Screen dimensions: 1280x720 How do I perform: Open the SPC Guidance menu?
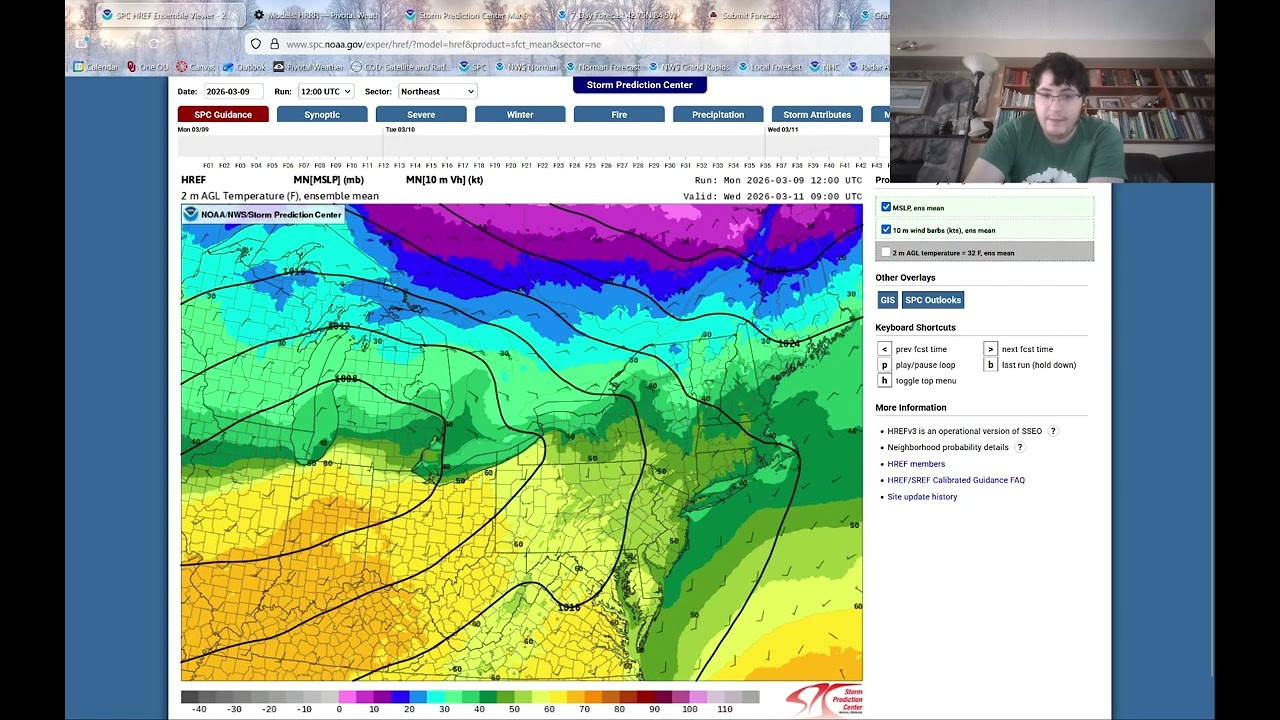(x=223, y=114)
